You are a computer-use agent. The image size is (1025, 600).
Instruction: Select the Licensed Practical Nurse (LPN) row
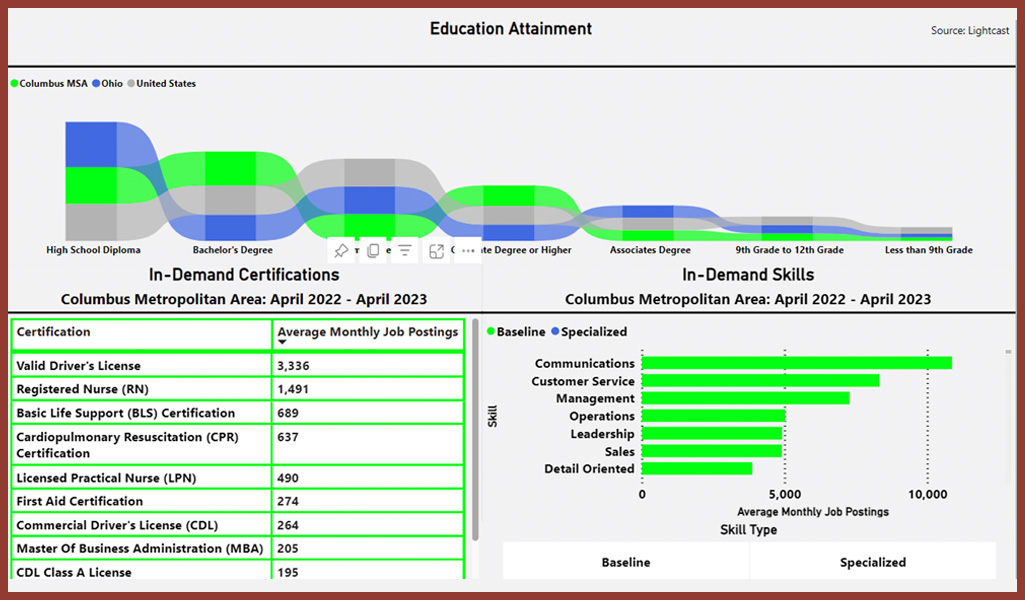[237, 478]
